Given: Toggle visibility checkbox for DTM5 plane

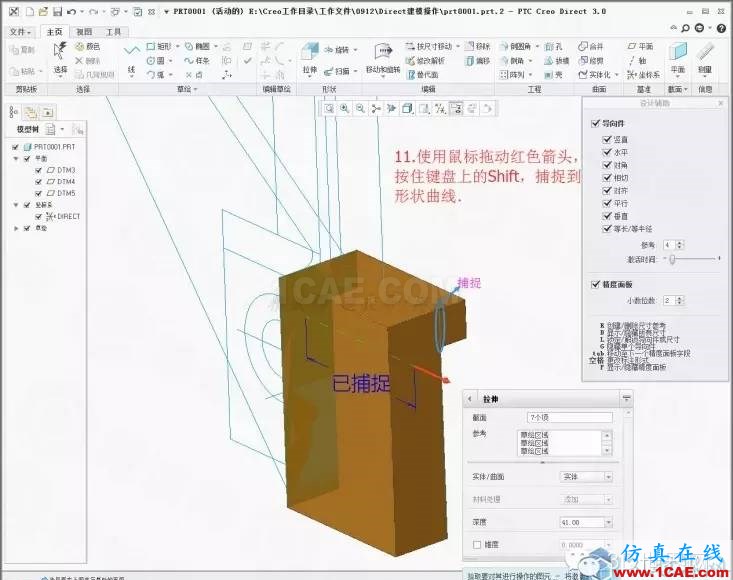Looking at the screenshot, I should click(39, 193).
